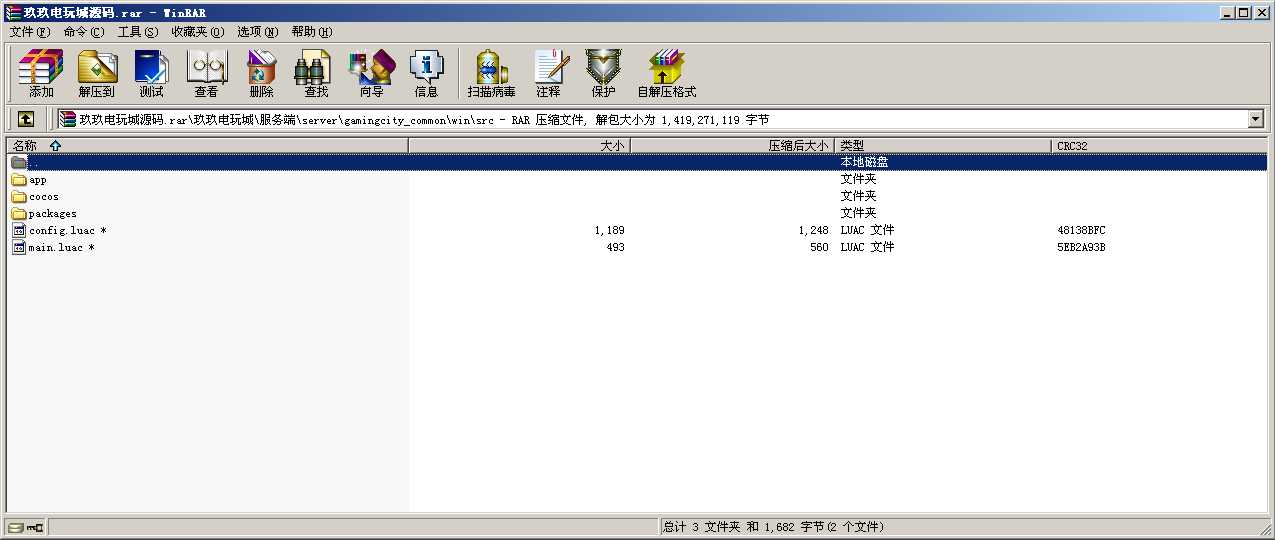Minimize the WinRAR window
The height and width of the screenshot is (540, 1275).
click(1228, 13)
